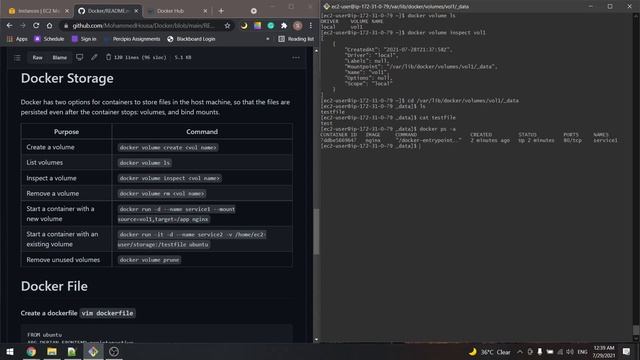
Task: Open the README table of contents
Action: (17, 58)
